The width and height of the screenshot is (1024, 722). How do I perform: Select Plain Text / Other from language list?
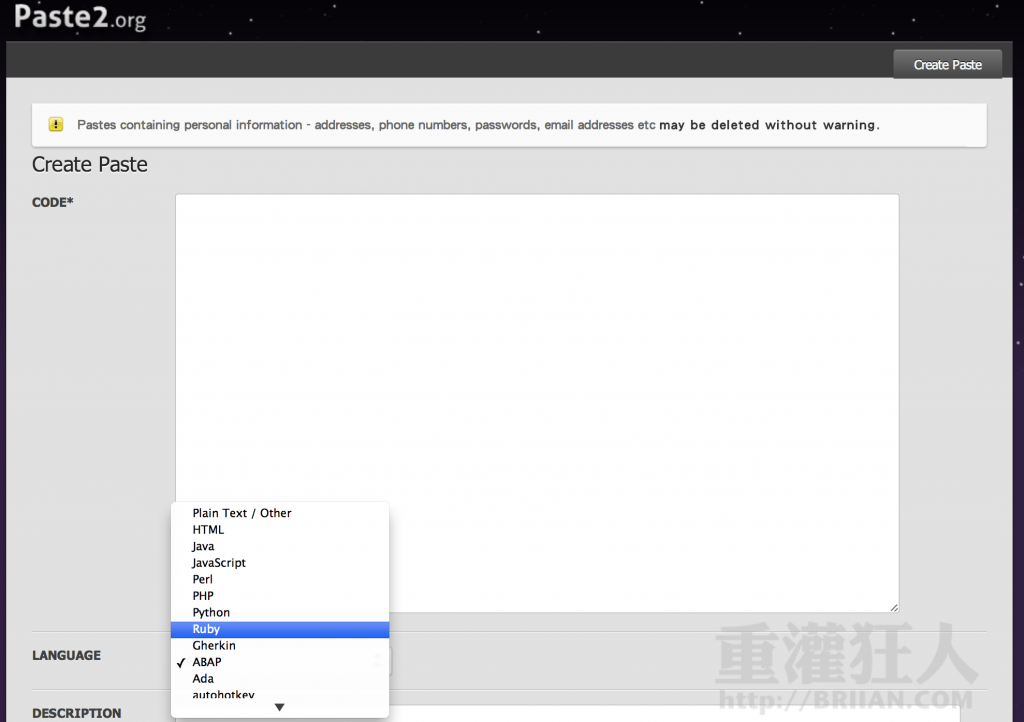point(242,513)
